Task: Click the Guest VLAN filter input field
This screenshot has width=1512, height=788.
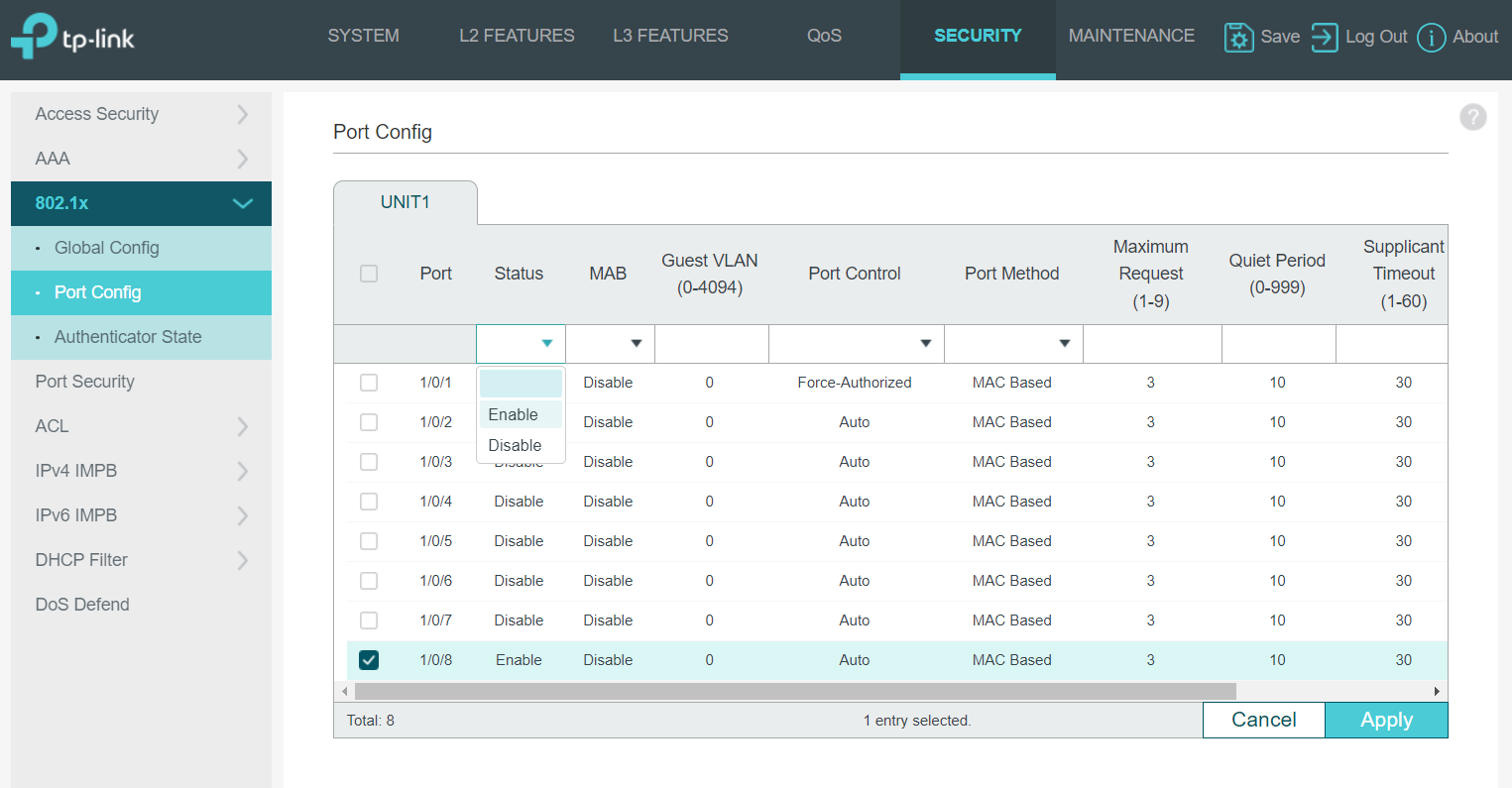Action: 712,344
